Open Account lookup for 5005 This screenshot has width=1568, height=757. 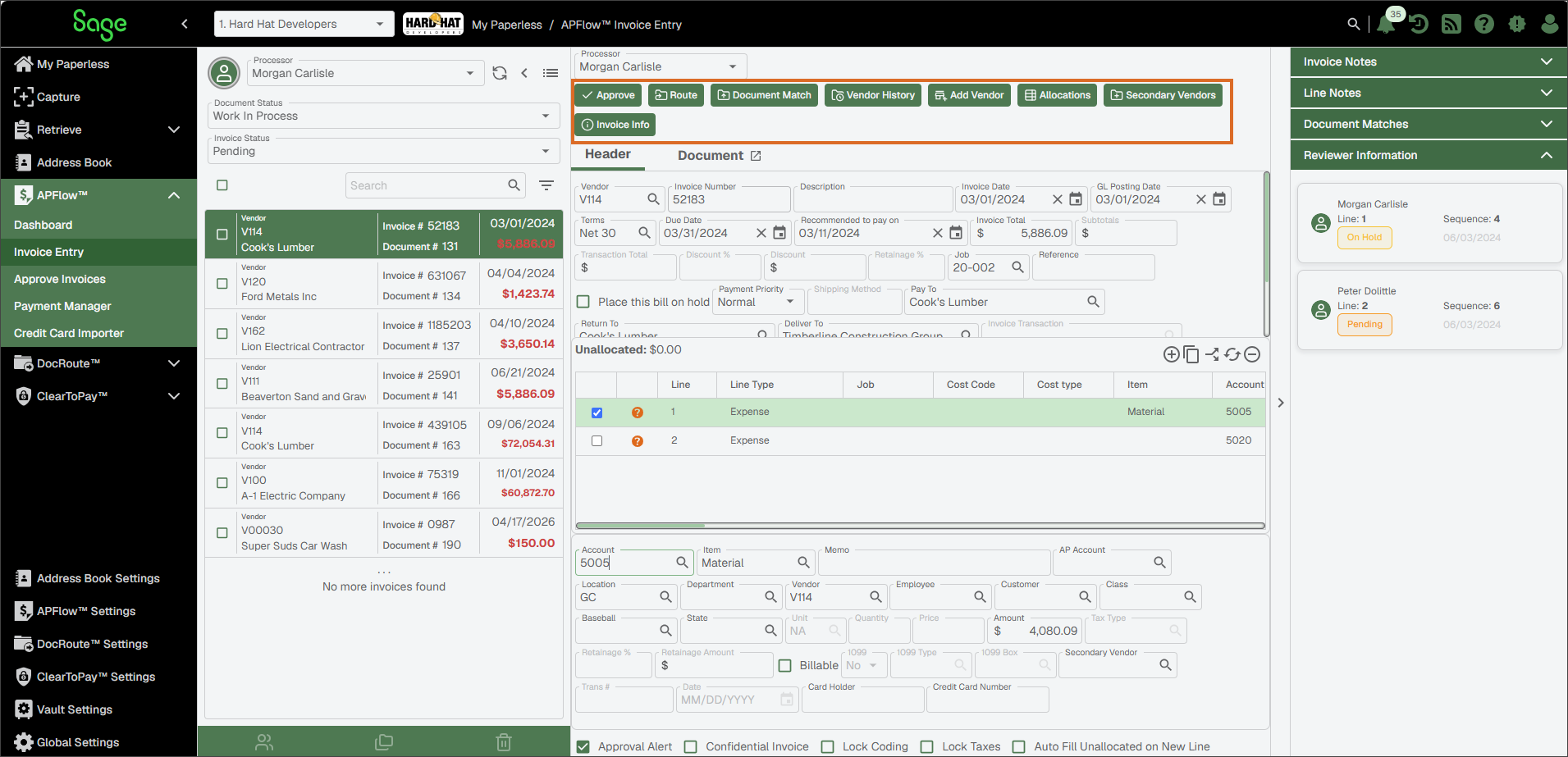pyautogui.click(x=682, y=563)
